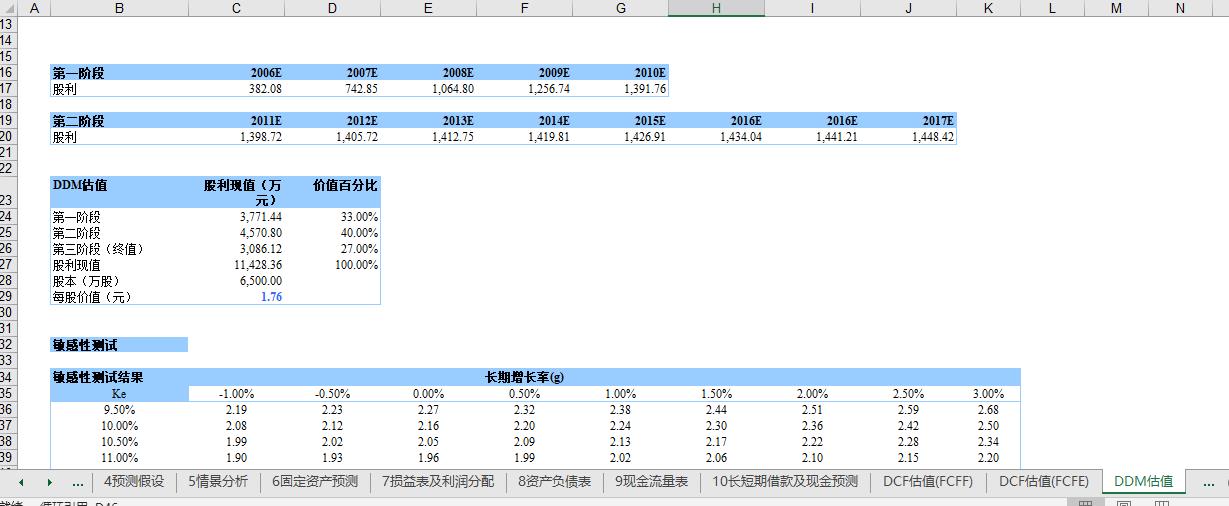Select column K header
This screenshot has height=506, width=1229.
coord(988,8)
